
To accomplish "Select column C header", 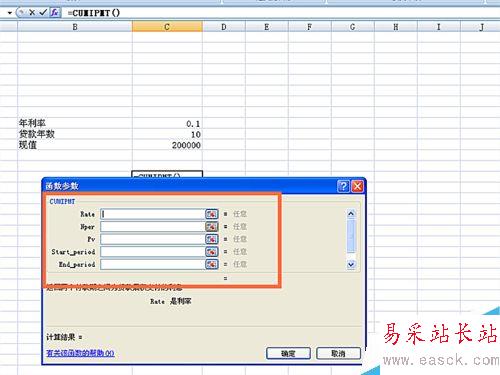I will [x=167, y=27].
